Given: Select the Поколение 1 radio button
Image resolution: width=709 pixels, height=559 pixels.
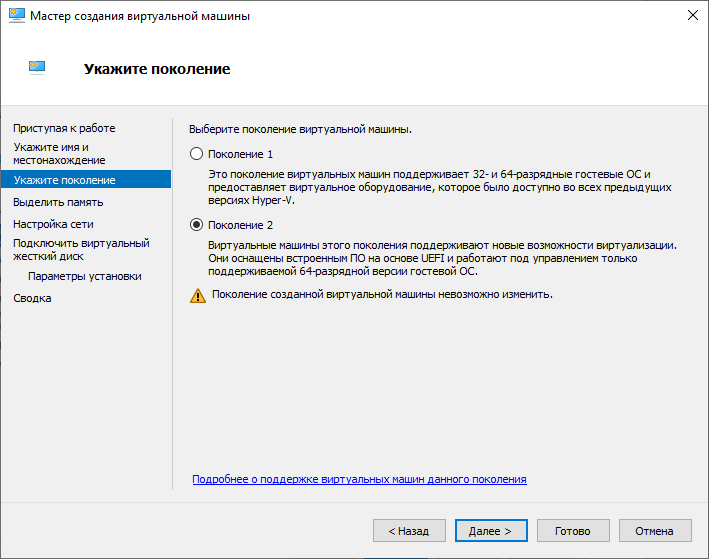Looking at the screenshot, I should (x=196, y=154).
